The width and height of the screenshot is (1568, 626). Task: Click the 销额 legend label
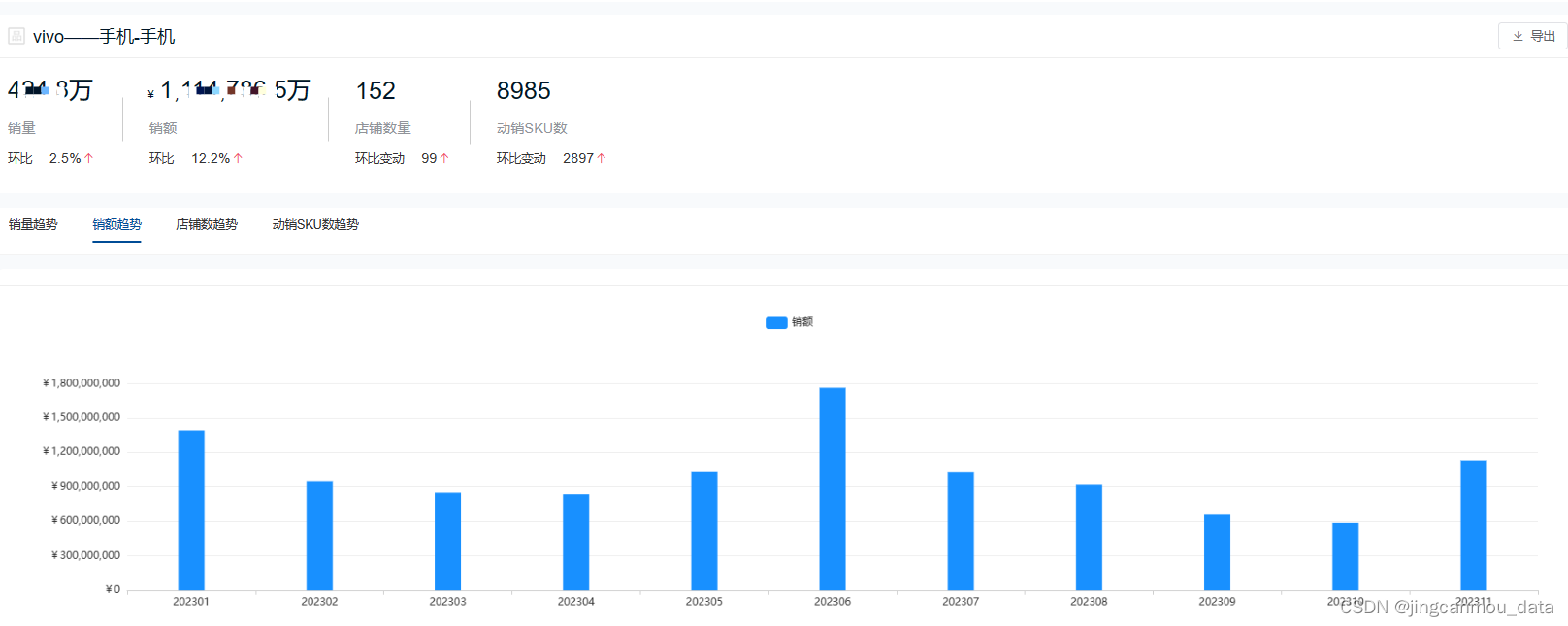(x=802, y=322)
